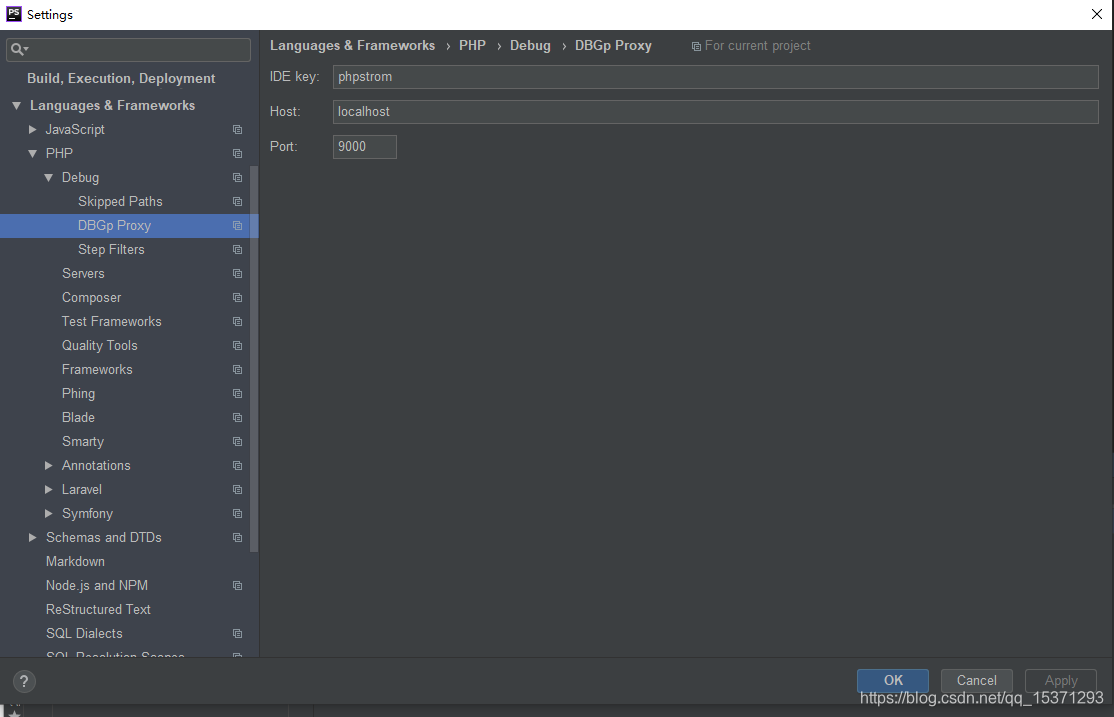The image size is (1114, 717).
Task: Click the search magnifier icon in settings search
Action: point(15,48)
